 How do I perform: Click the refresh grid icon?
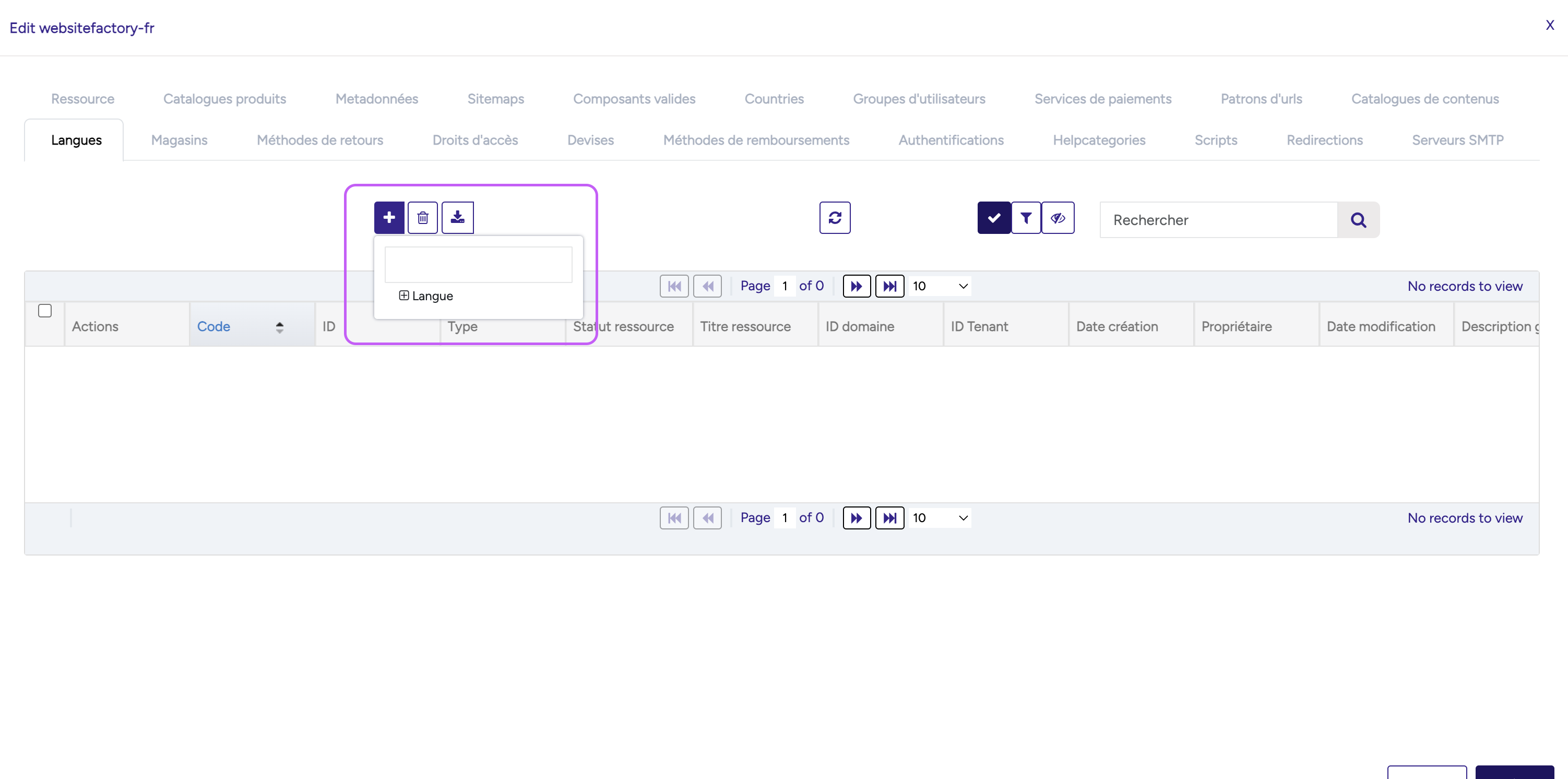(835, 217)
